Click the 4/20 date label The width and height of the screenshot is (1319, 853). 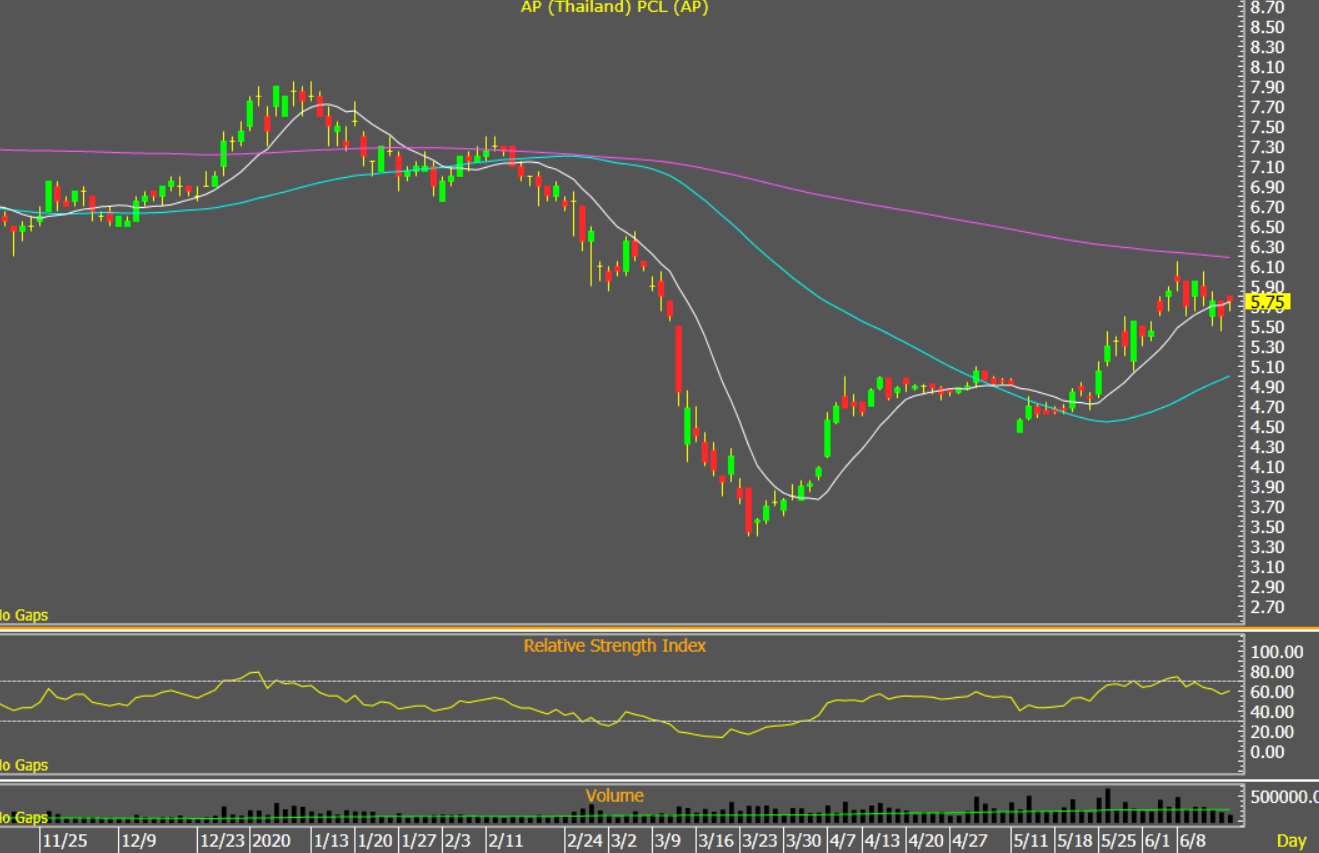click(927, 840)
